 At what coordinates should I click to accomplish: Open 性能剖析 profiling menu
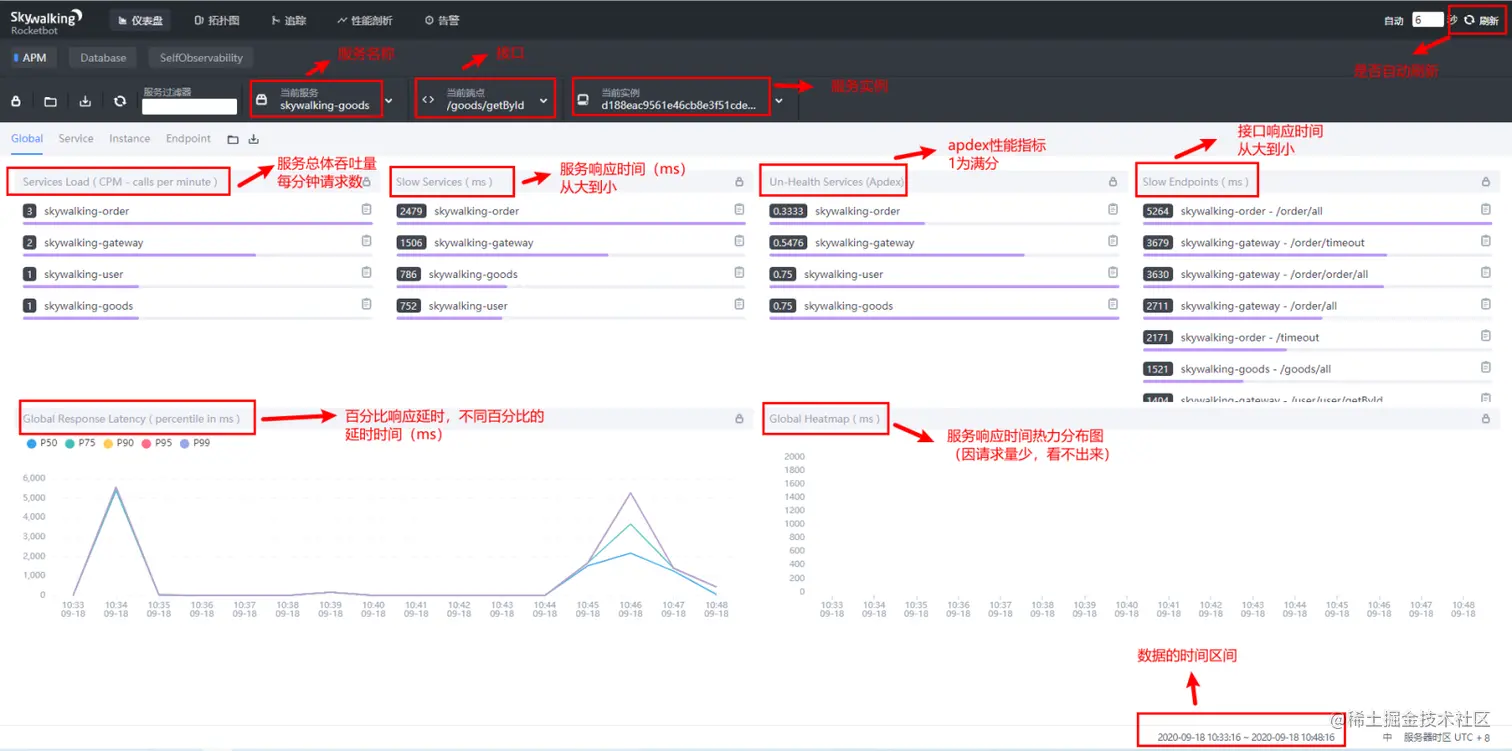point(365,20)
